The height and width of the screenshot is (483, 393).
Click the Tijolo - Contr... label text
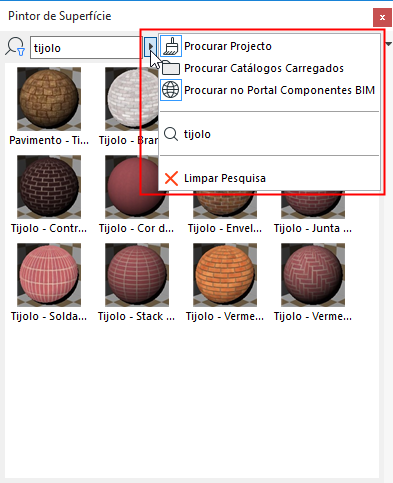point(49,228)
